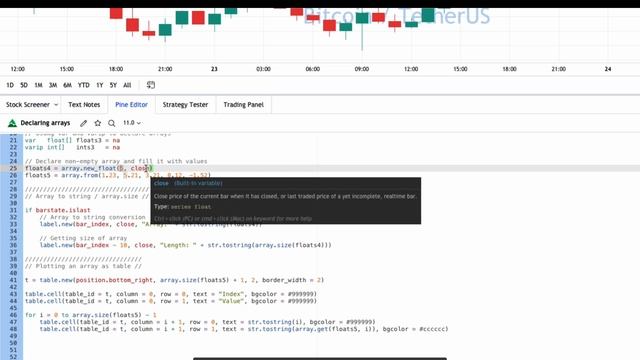Image resolution: width=640 pixels, height=360 pixels.
Task: Open the Trading Panel tab
Action: tap(244, 104)
